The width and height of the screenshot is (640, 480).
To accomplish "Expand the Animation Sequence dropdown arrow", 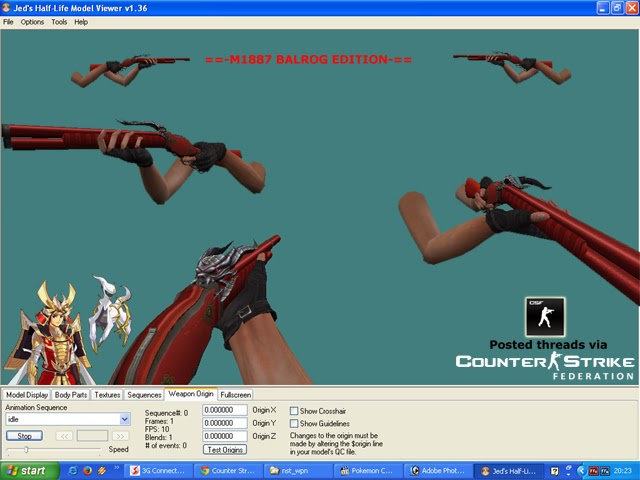I will [124, 419].
